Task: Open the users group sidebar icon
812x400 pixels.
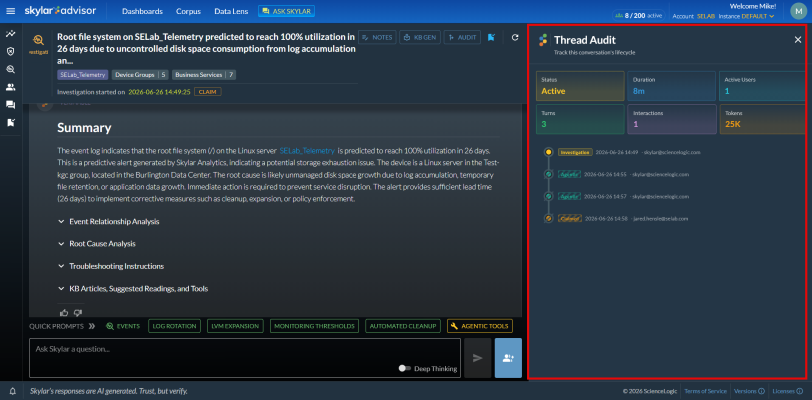Action: [x=10, y=87]
